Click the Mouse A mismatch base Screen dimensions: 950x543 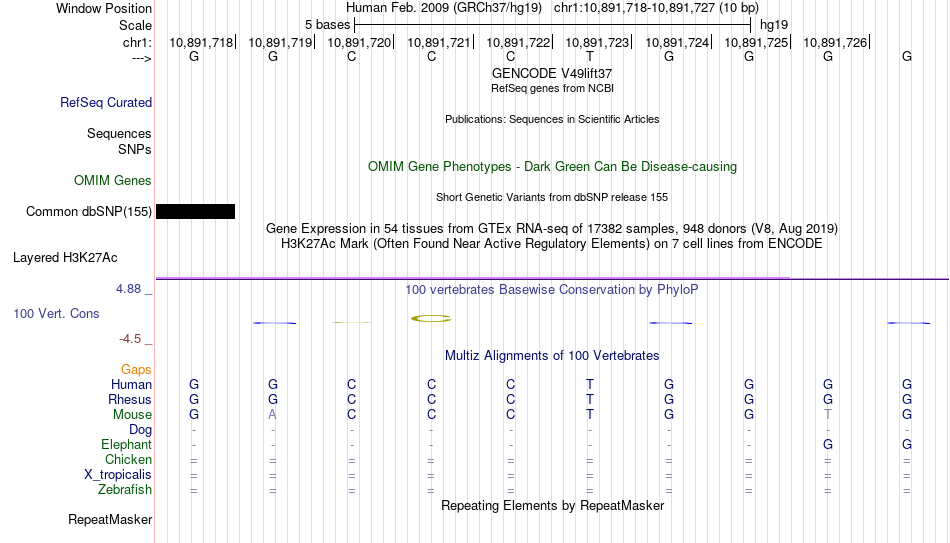[273, 415]
